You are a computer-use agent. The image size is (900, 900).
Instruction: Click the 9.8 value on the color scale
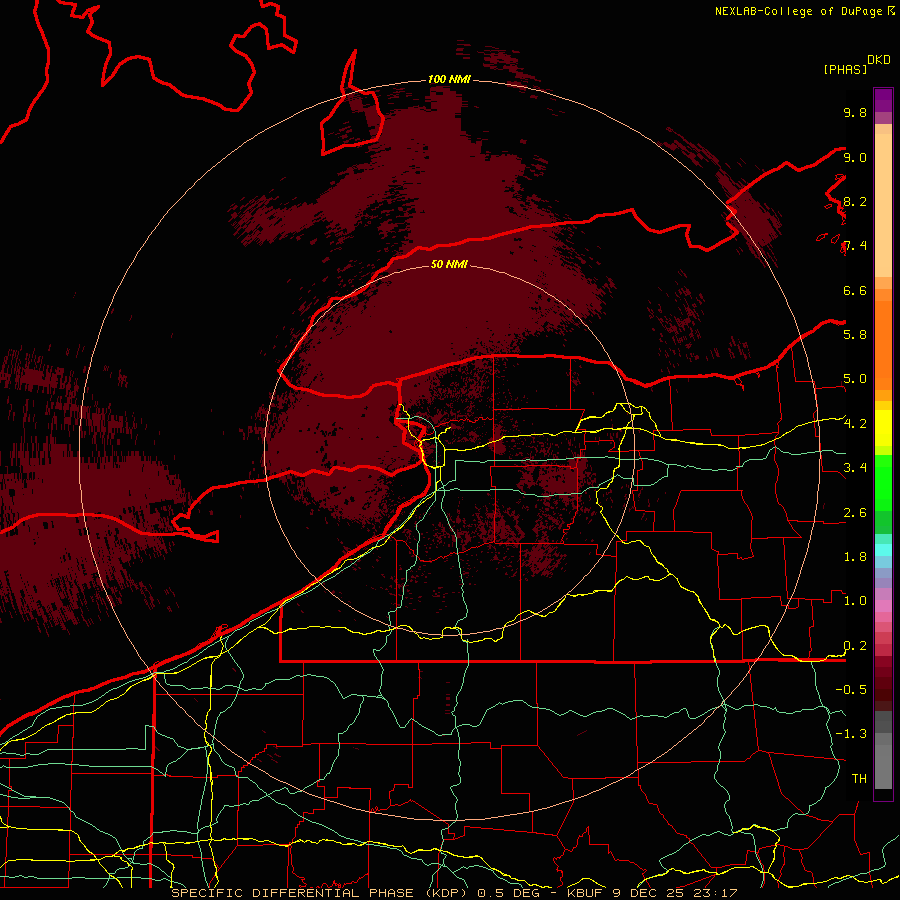855,113
